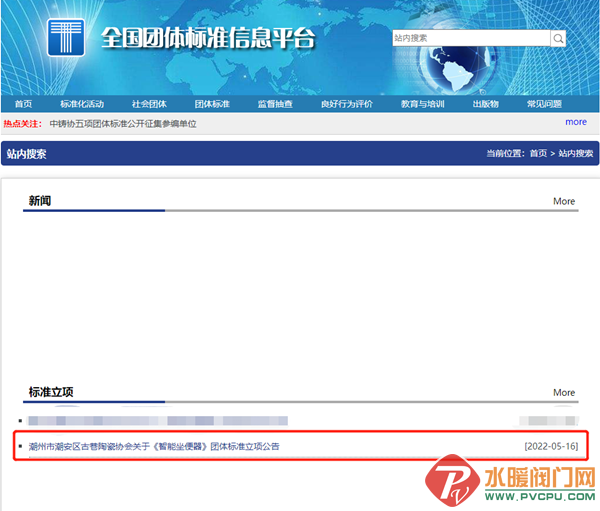Click the 站内搜索 breadcrumb link
The image size is (600, 511).
point(576,153)
